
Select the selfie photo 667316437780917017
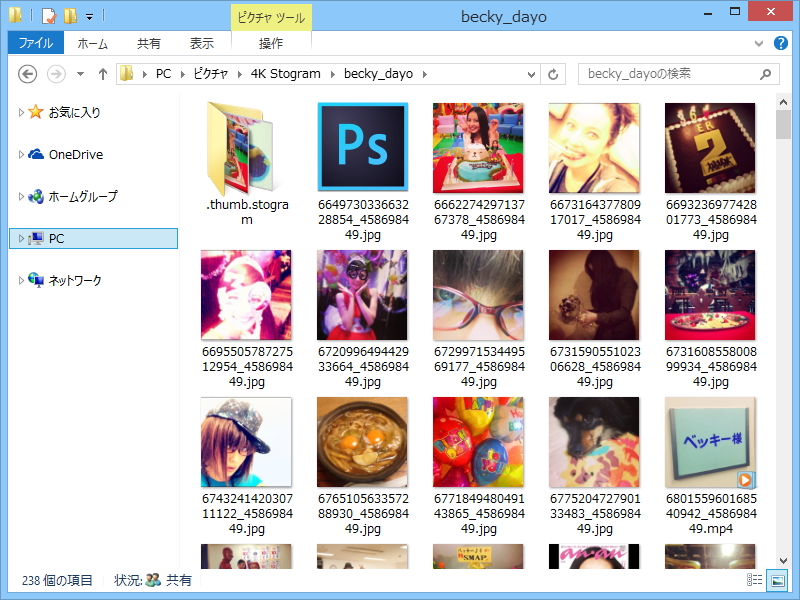[x=594, y=172]
